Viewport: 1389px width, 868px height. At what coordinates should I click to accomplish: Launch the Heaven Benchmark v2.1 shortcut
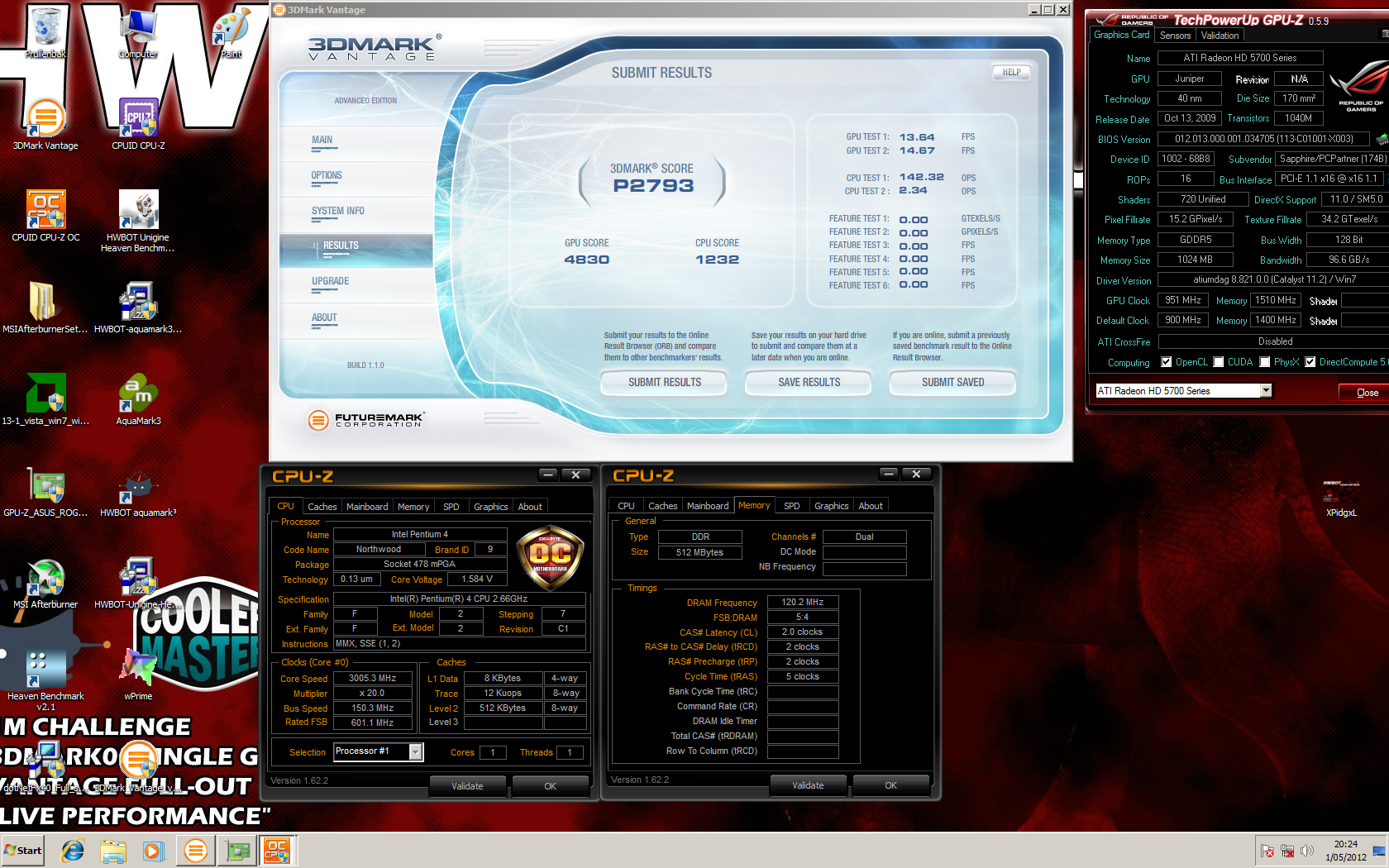click(x=45, y=680)
